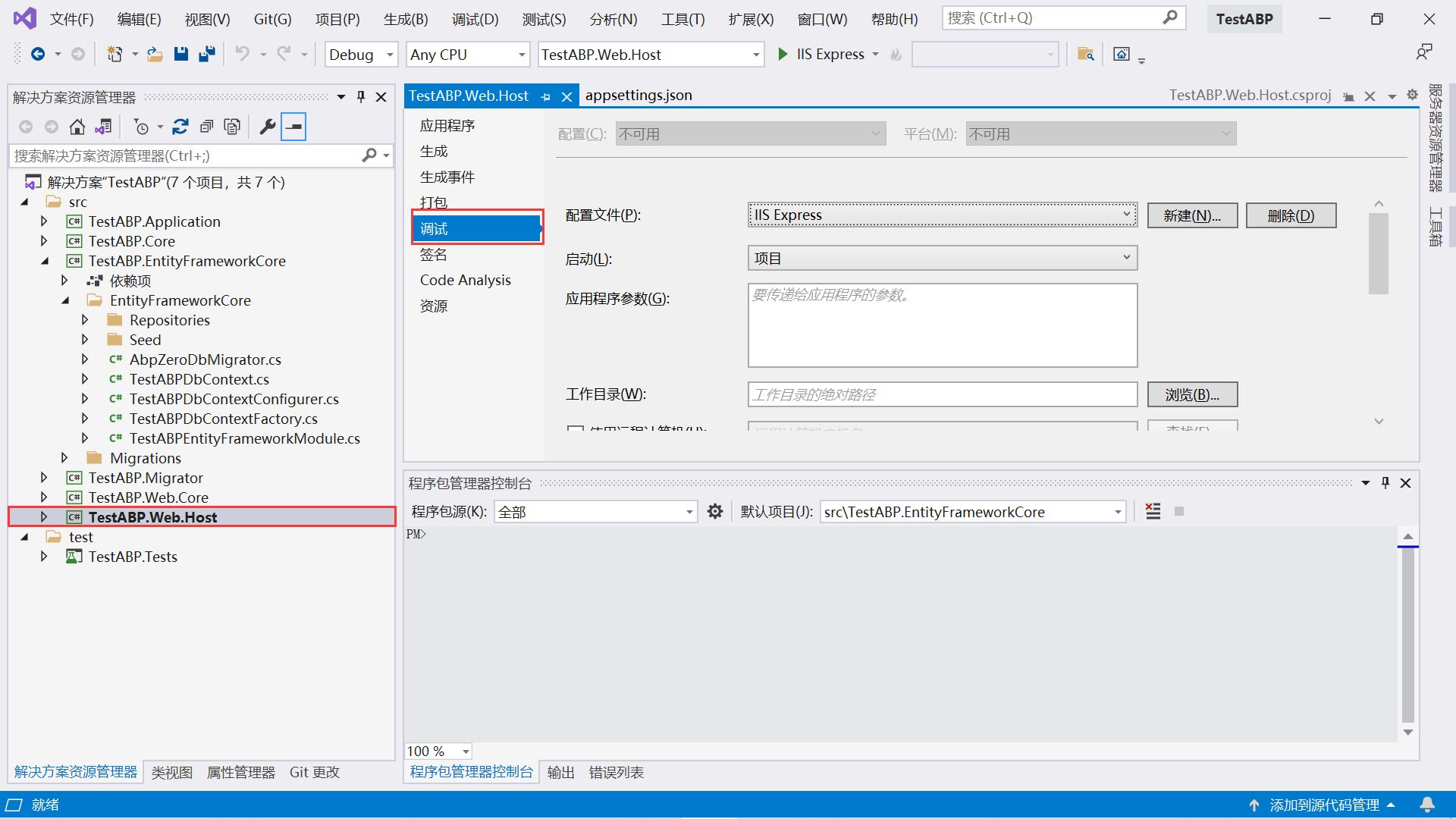Viewport: 1456px width, 819px height.
Task: Click the 应用程序参数 text box
Action: tap(942, 325)
